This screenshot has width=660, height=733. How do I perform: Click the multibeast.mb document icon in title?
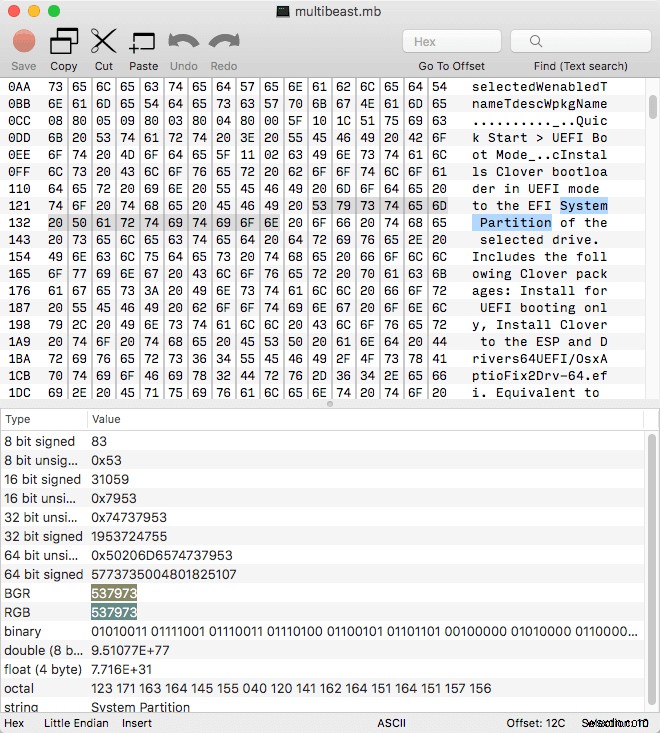point(283,11)
